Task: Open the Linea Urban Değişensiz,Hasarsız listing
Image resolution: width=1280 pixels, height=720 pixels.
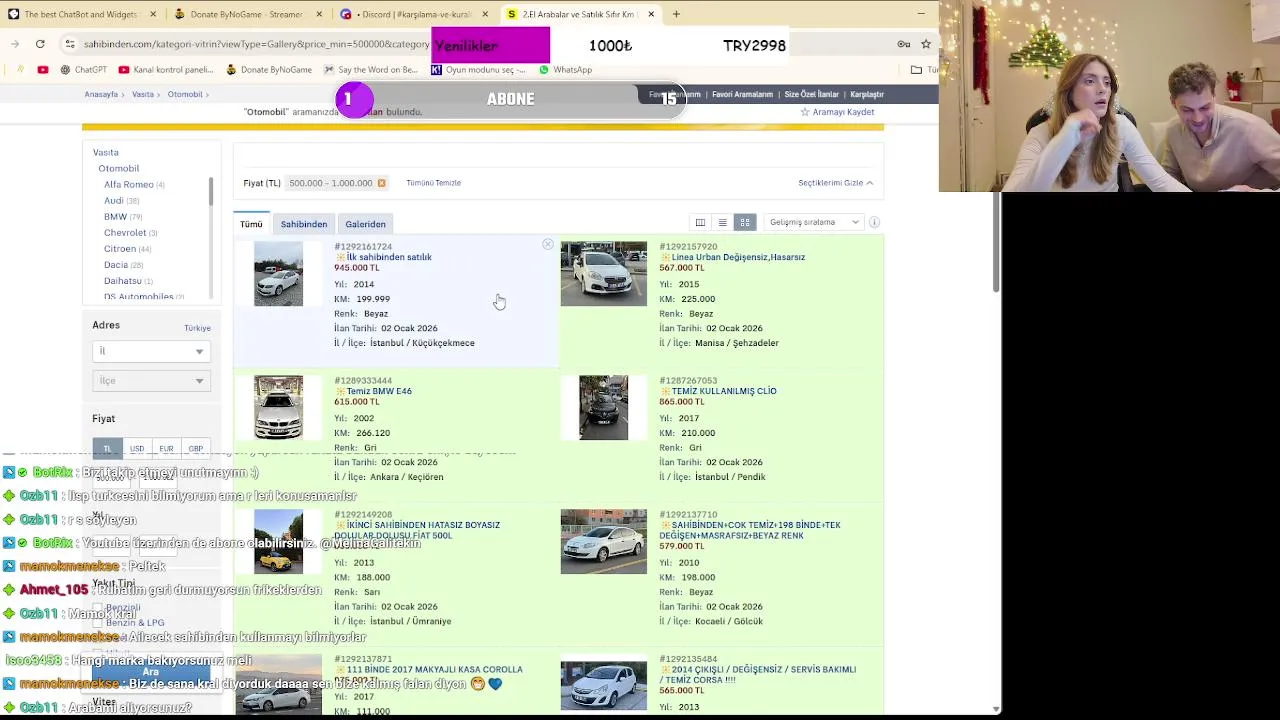Action: tap(738, 257)
